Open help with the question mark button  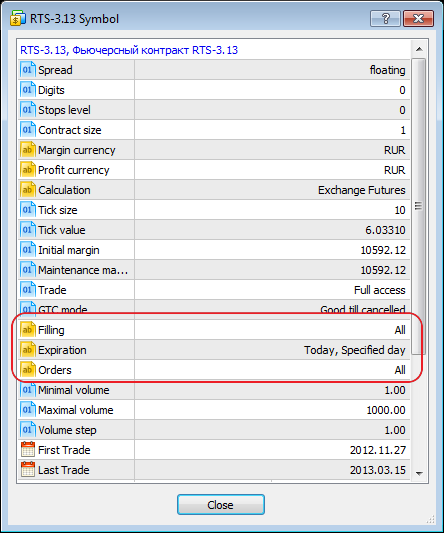[x=385, y=18]
